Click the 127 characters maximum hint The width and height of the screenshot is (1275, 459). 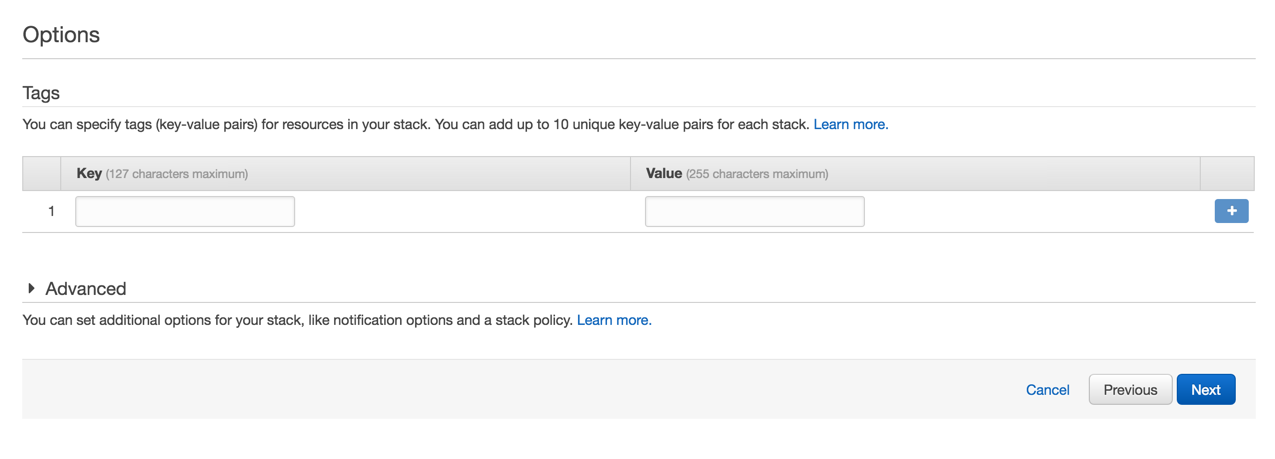point(177,174)
